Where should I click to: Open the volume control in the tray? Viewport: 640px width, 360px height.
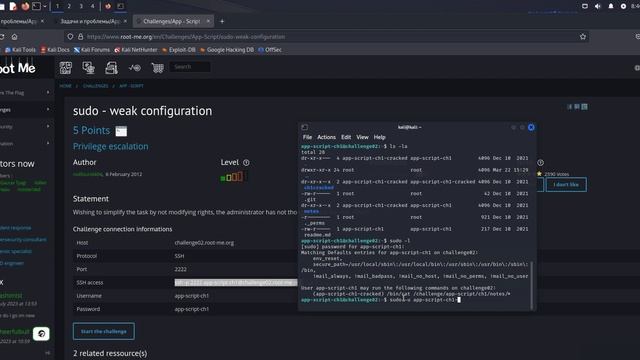tap(598, 6)
